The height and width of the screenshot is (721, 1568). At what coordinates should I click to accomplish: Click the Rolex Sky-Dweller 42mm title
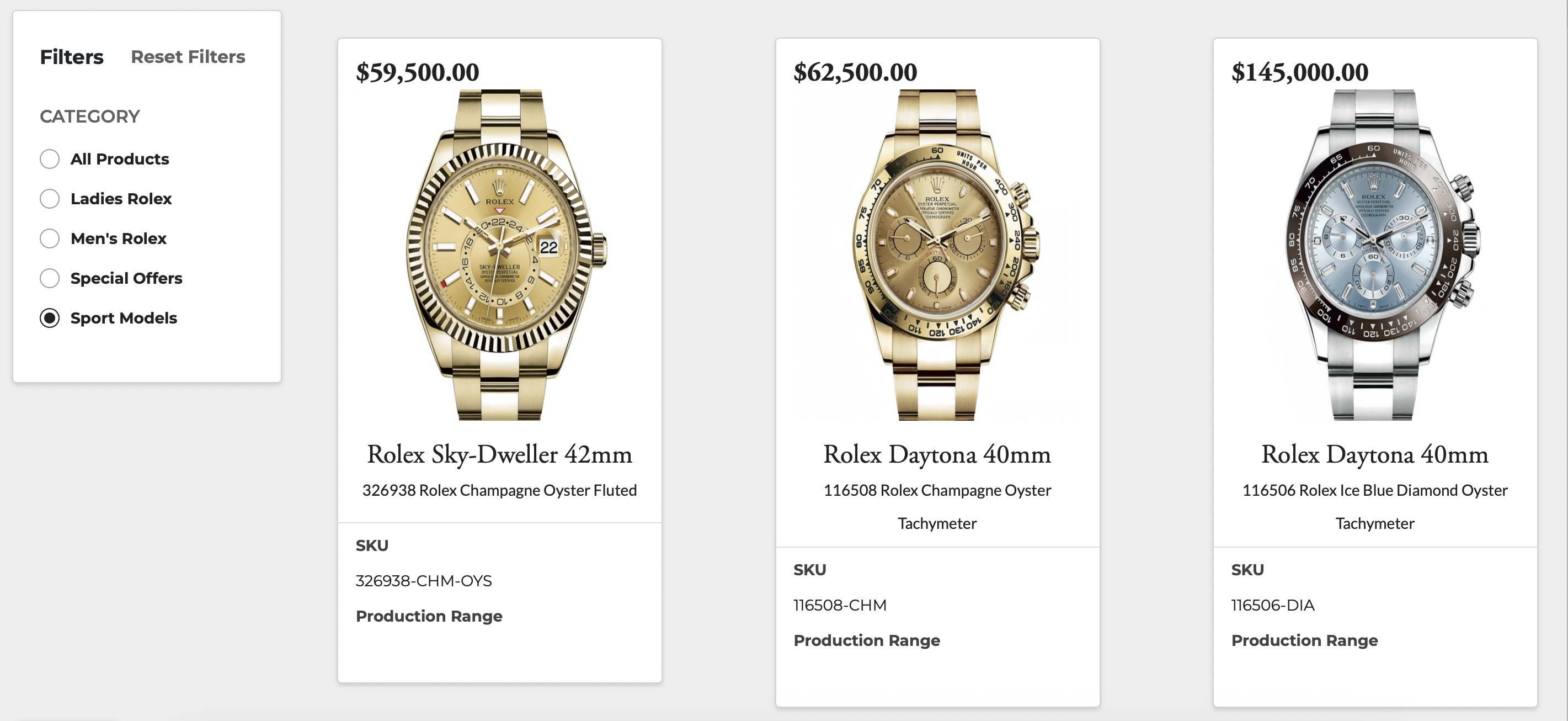(500, 454)
